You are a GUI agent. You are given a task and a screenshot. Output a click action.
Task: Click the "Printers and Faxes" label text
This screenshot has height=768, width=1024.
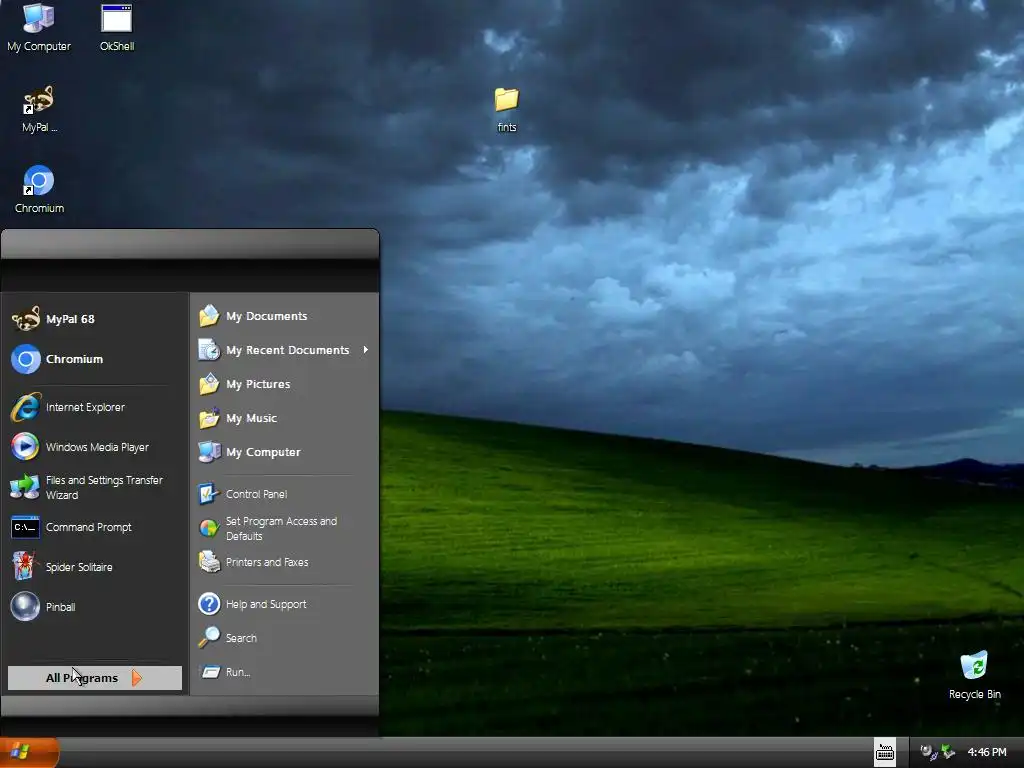coord(267,562)
